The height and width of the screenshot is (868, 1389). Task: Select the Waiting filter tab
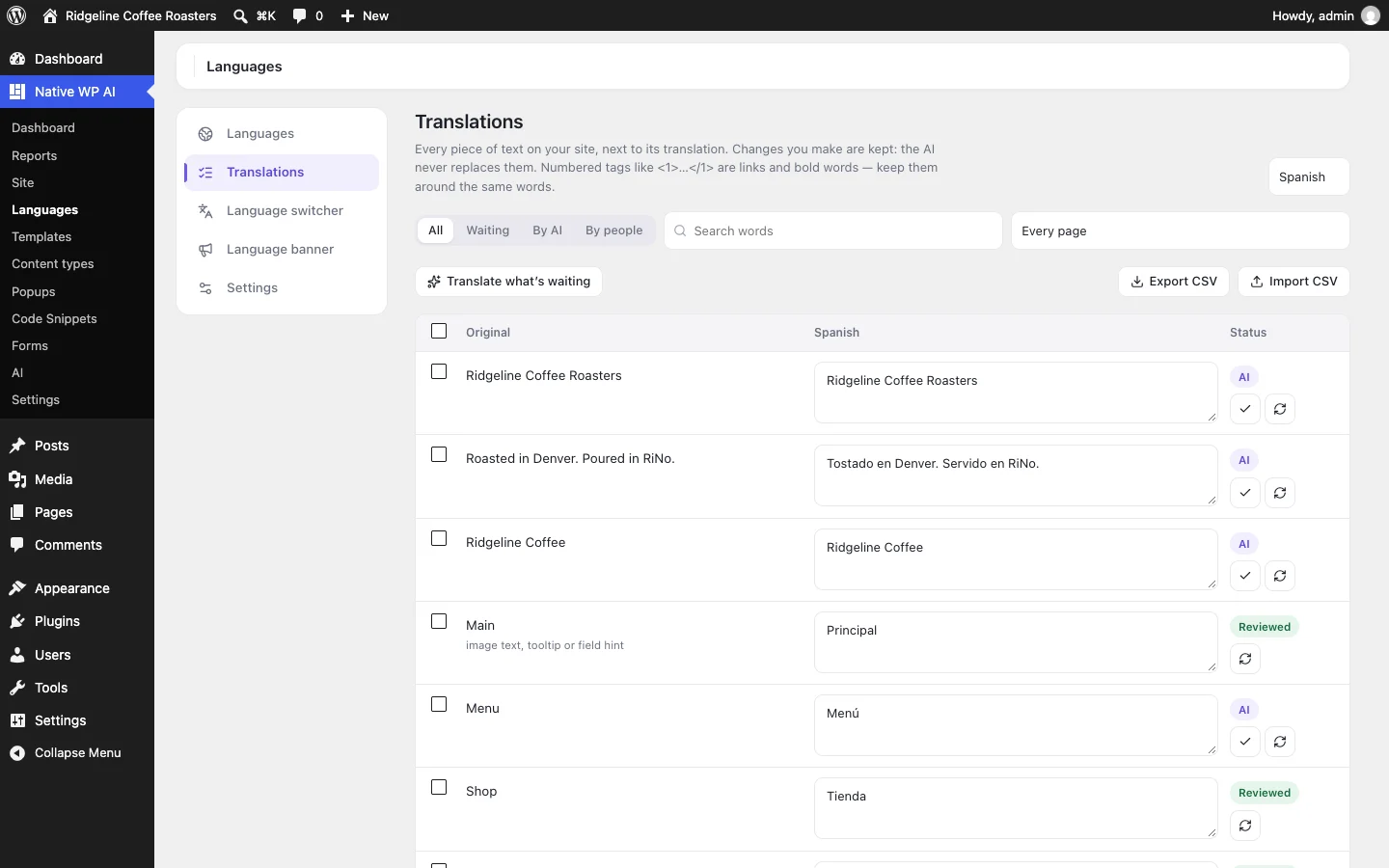click(x=487, y=231)
